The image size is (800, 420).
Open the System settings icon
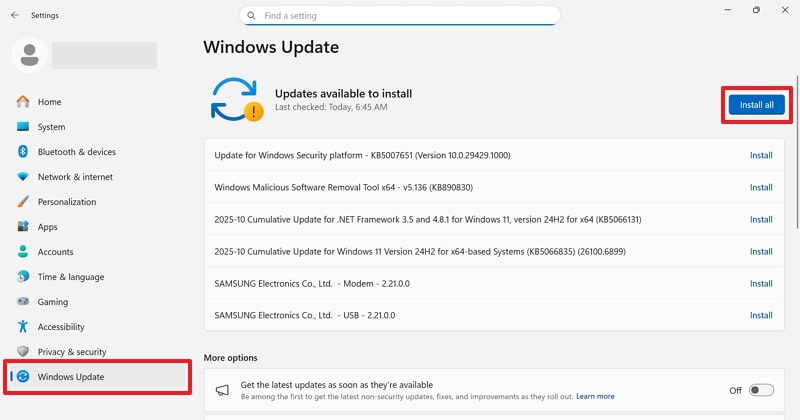click(x=22, y=127)
